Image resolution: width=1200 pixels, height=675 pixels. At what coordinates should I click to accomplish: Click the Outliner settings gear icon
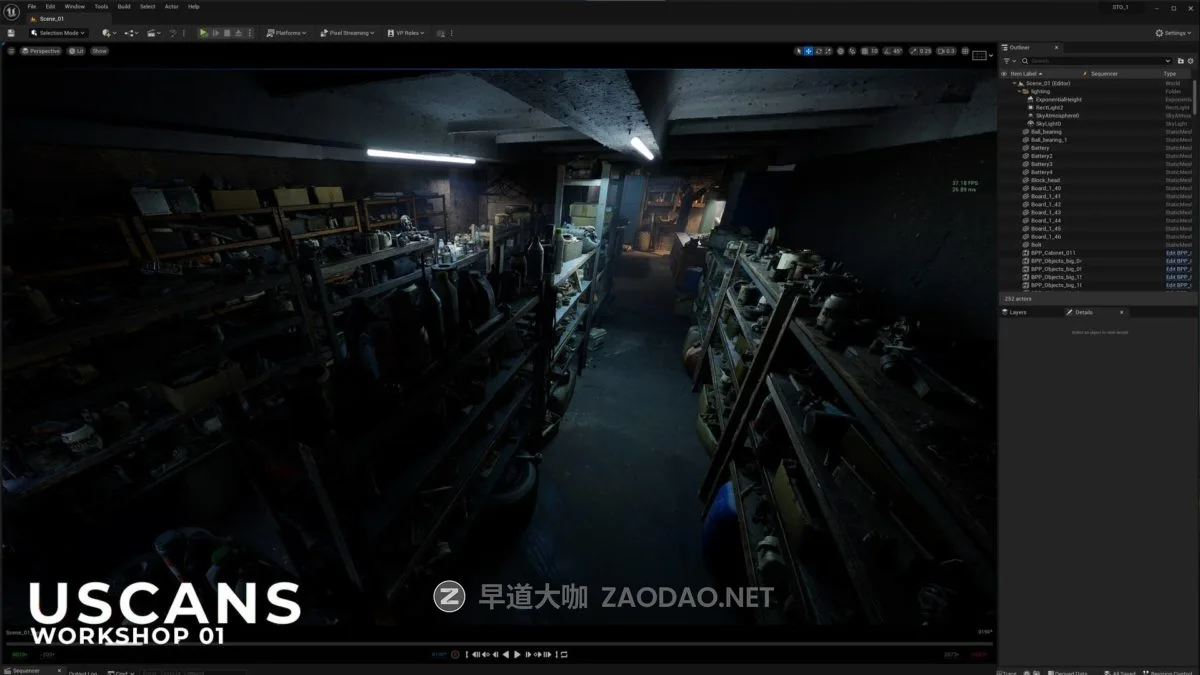click(x=1189, y=61)
